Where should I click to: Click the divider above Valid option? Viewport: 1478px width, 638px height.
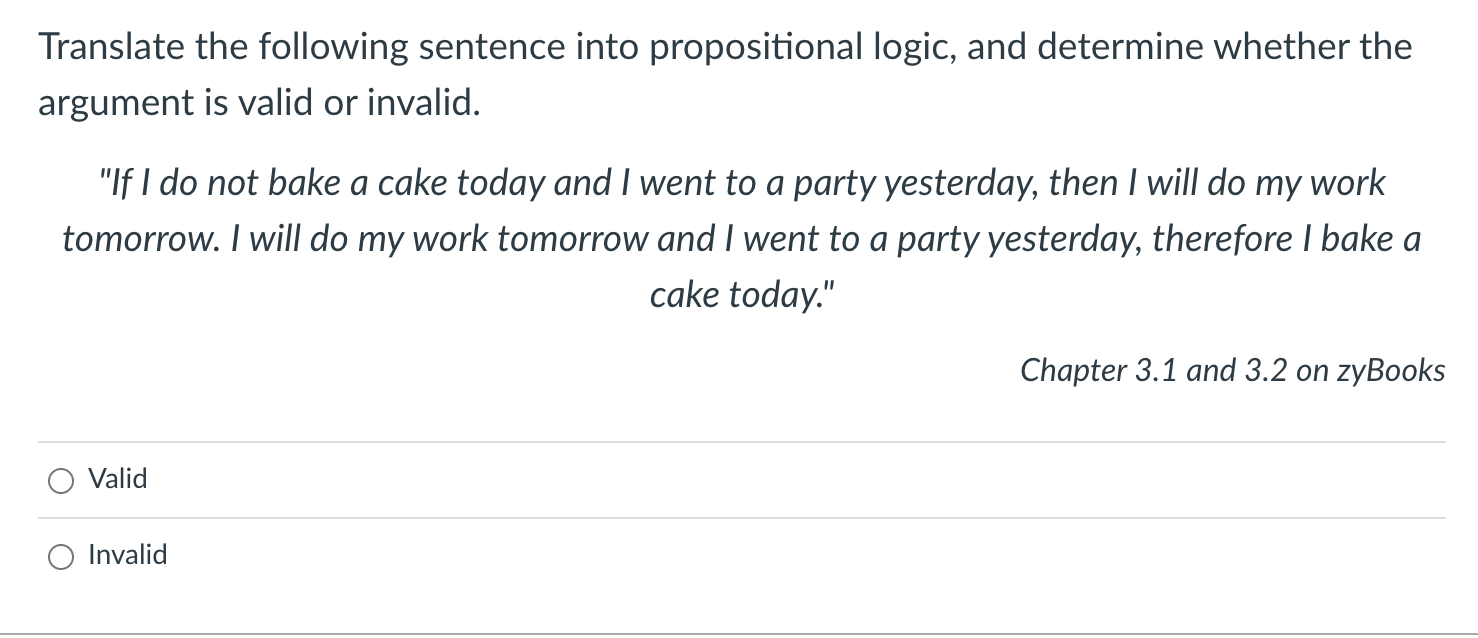[x=740, y=440]
